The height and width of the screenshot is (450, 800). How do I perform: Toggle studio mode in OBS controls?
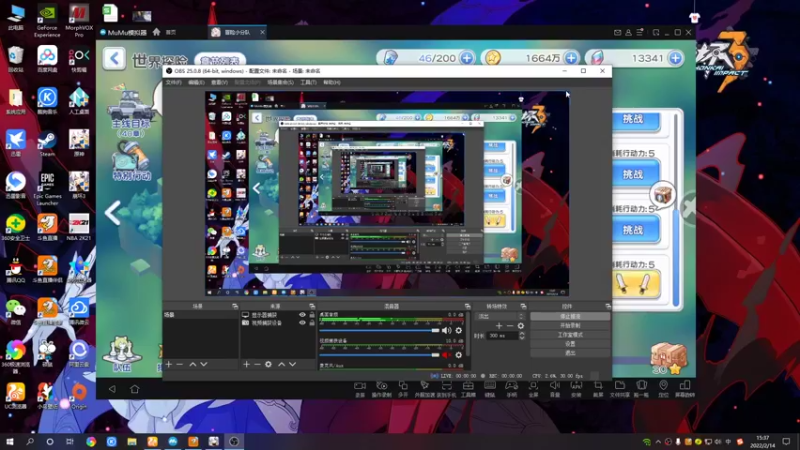pos(570,335)
